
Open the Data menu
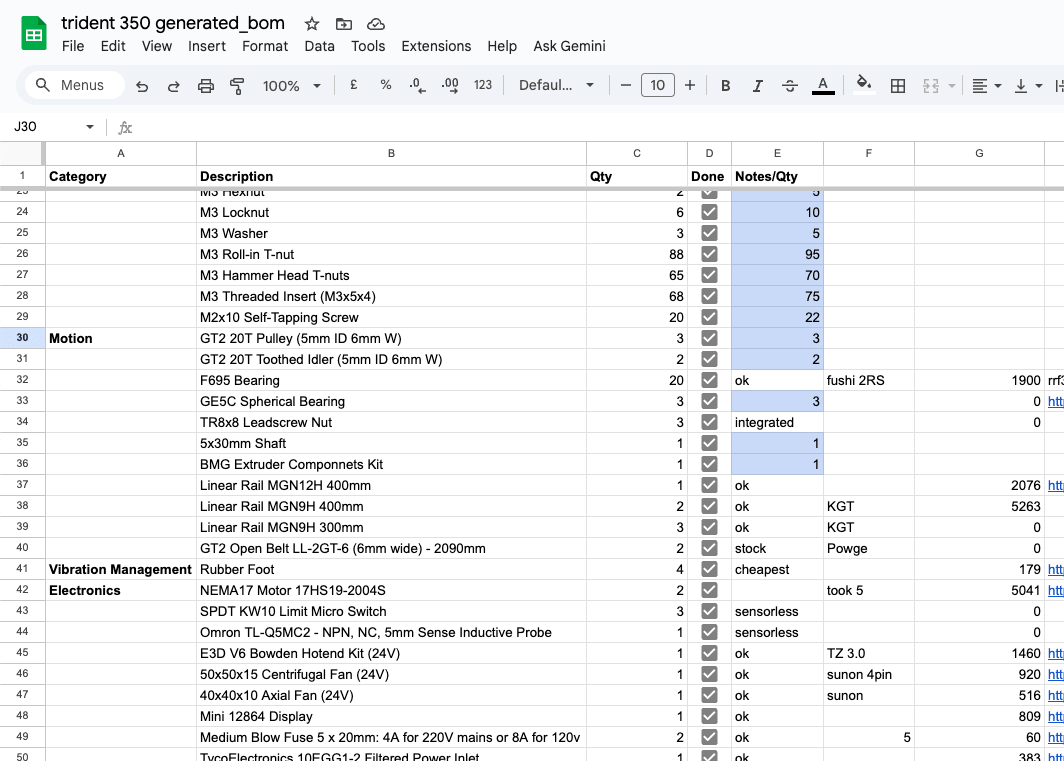pyautogui.click(x=319, y=46)
